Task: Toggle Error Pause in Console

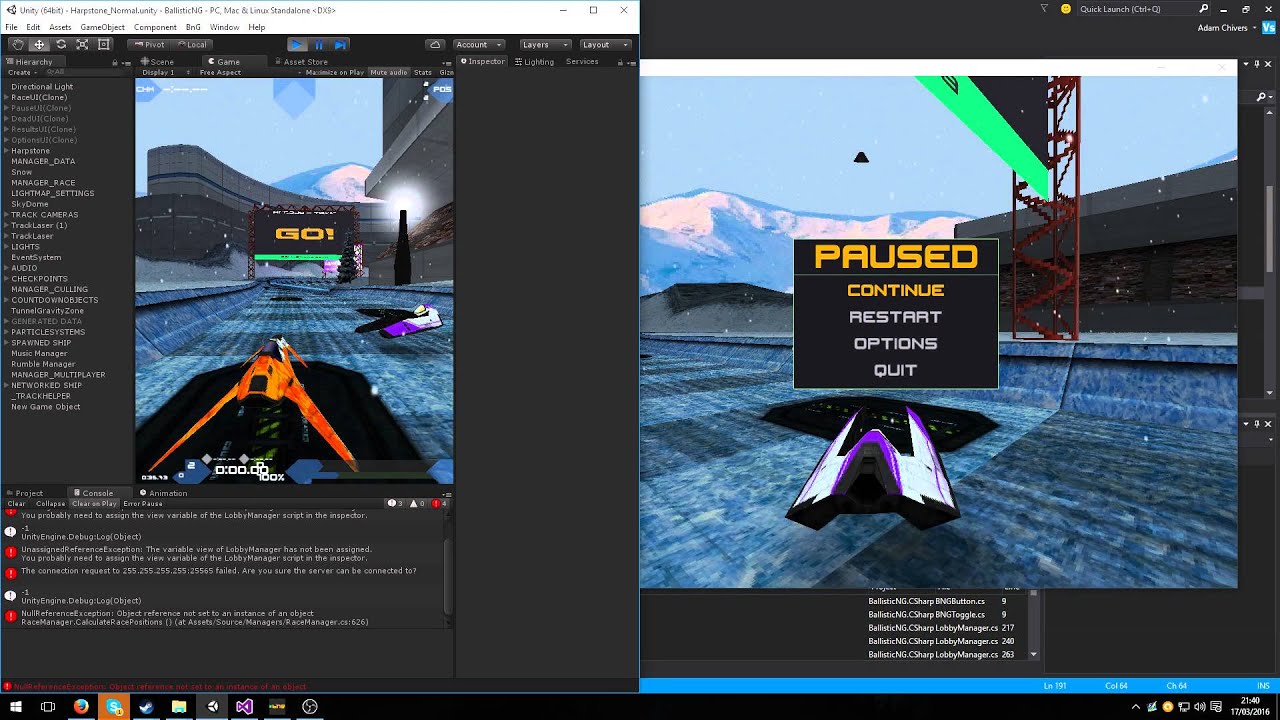Action: tap(143, 503)
